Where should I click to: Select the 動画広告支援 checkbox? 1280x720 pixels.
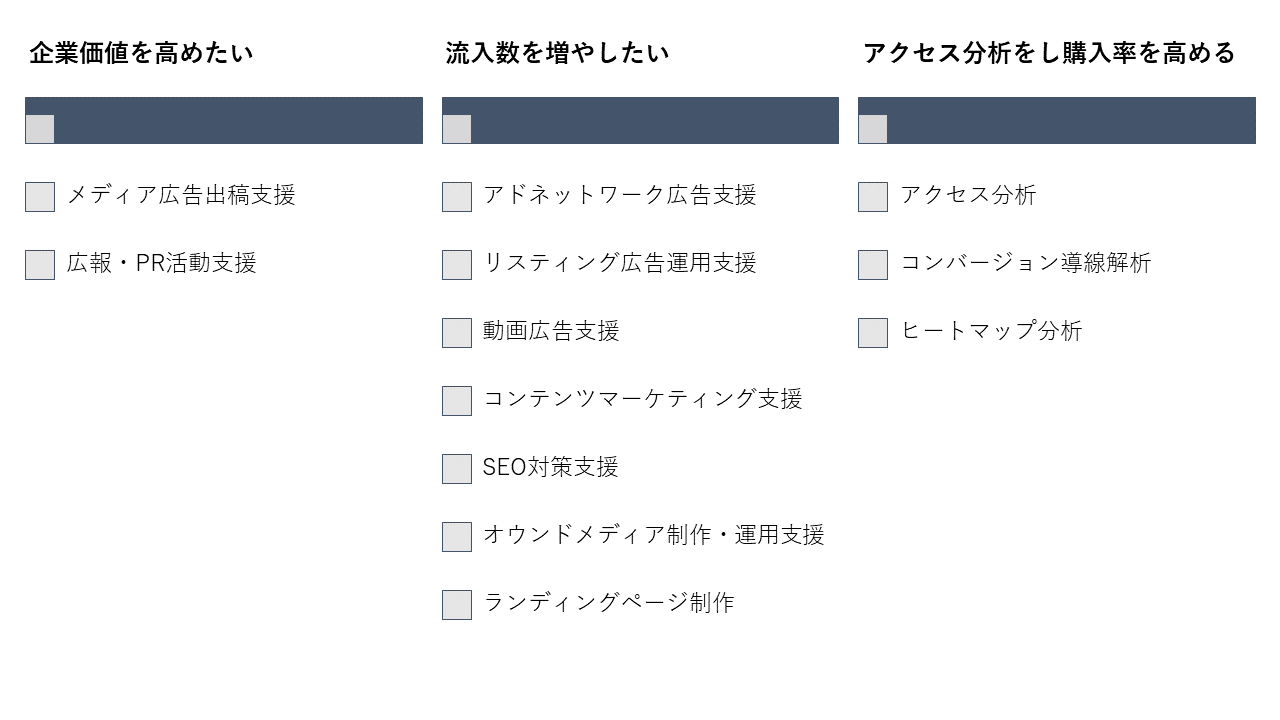pos(457,333)
